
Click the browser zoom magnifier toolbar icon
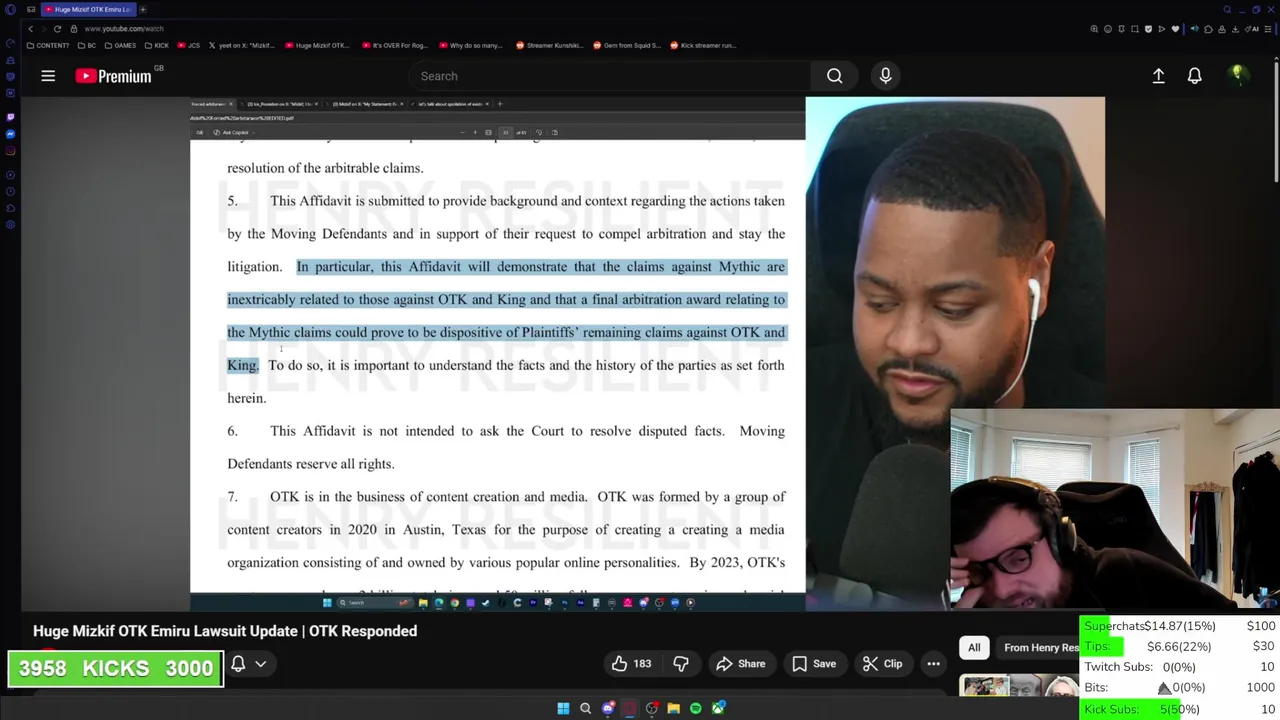[1094, 29]
